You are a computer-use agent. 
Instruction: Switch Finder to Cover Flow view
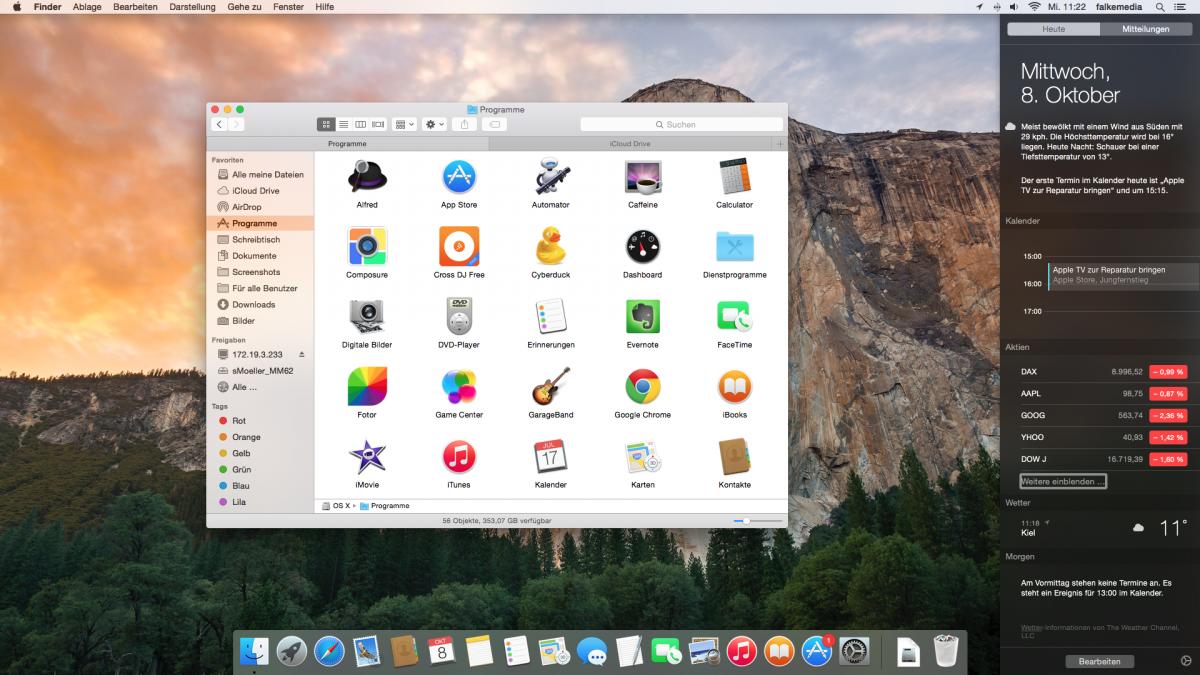click(378, 124)
